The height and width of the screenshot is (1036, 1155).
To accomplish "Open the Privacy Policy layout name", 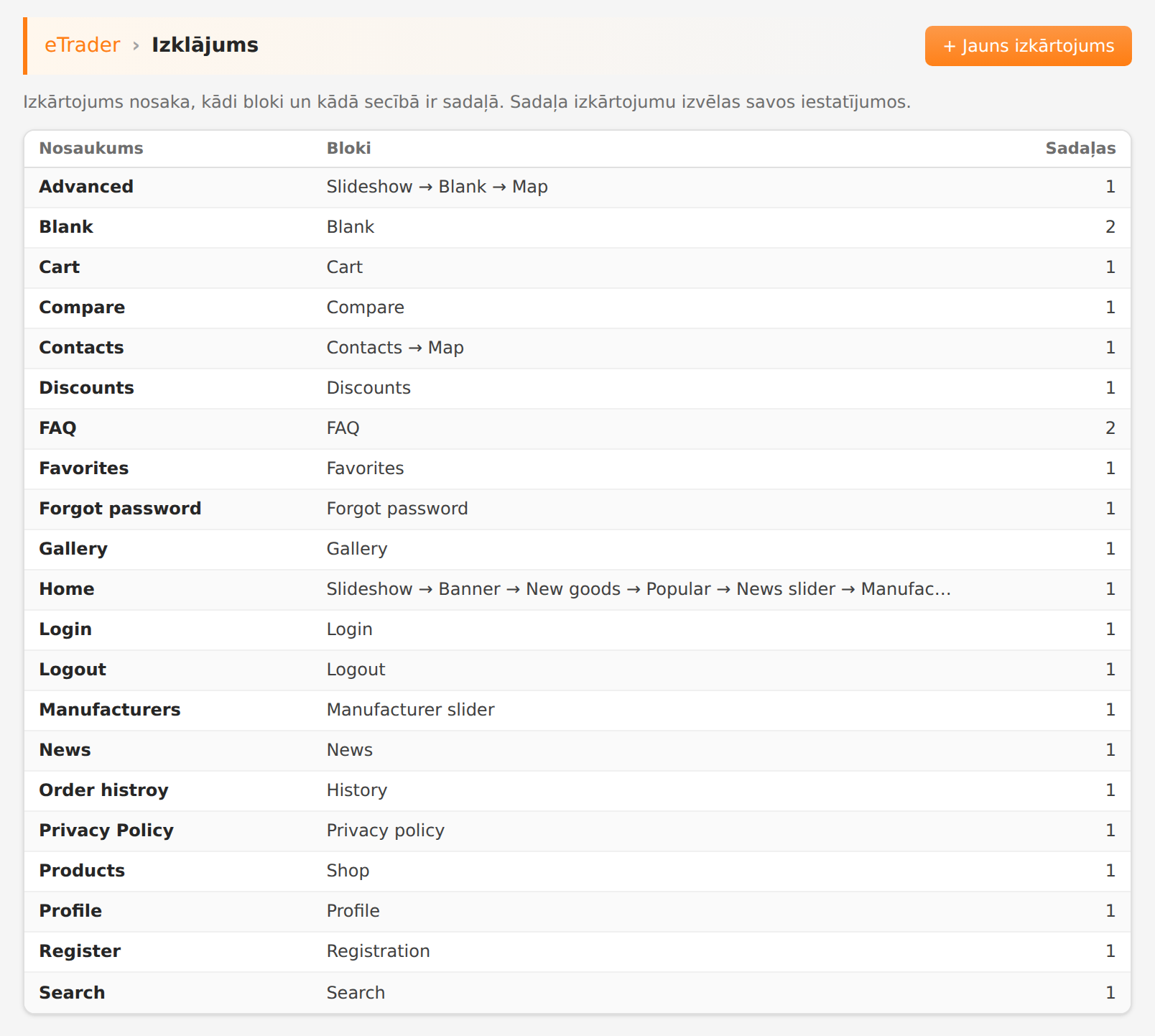I will coord(106,831).
